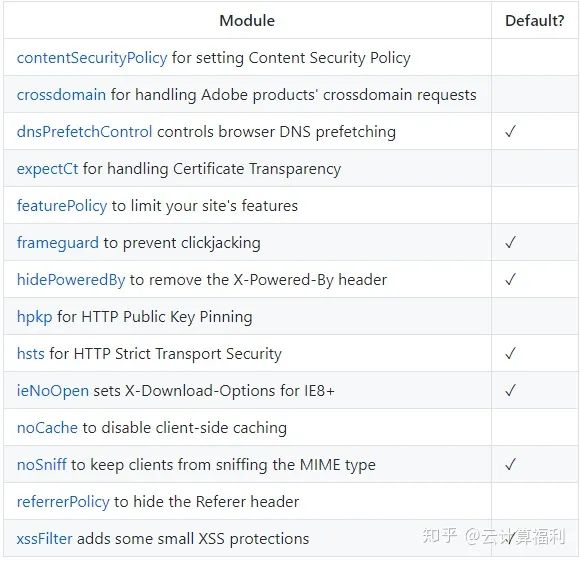Click the dnsPrefetchControl link
This screenshot has height=561, width=580.
tap(84, 132)
